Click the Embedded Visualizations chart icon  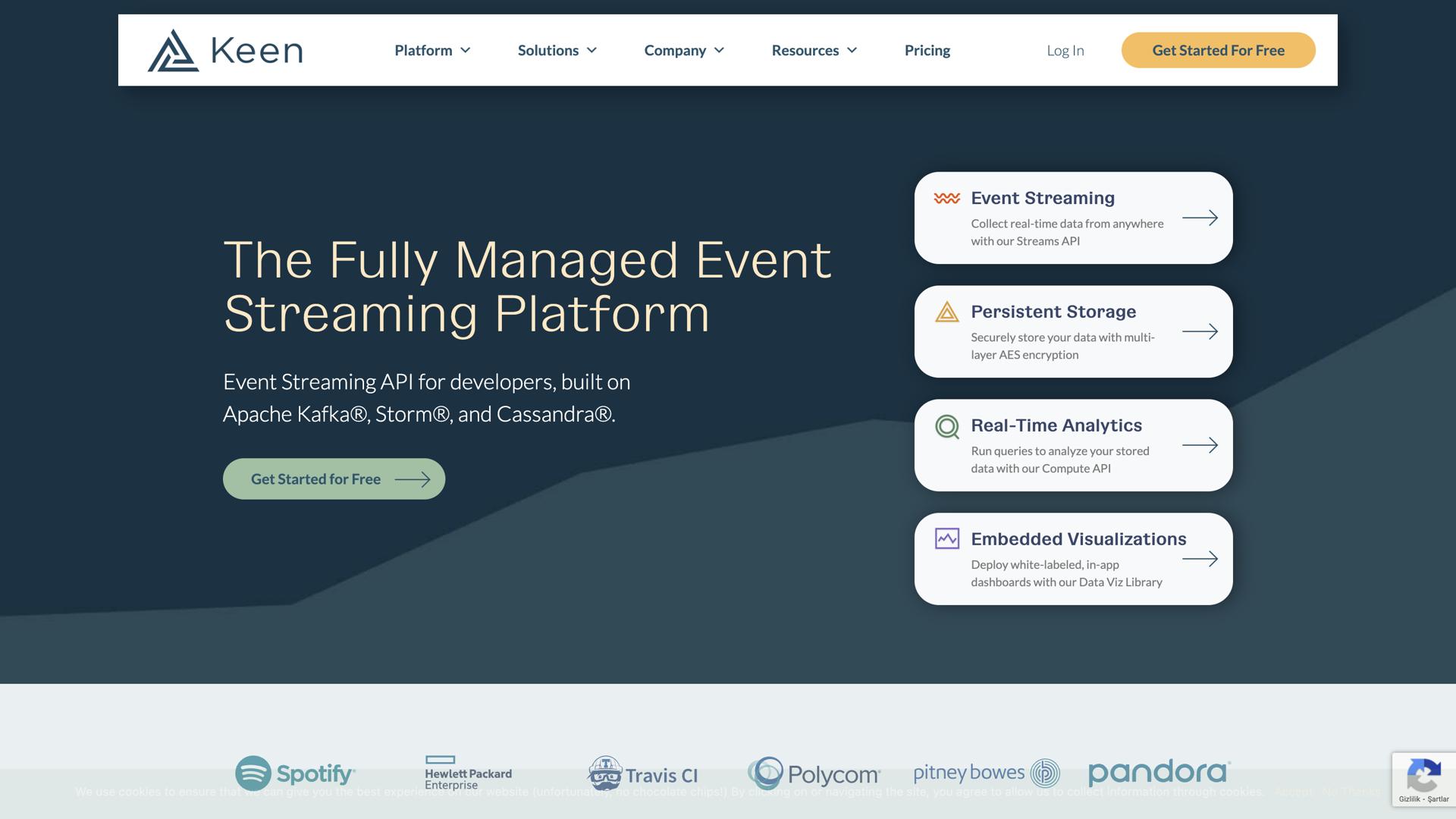[946, 539]
